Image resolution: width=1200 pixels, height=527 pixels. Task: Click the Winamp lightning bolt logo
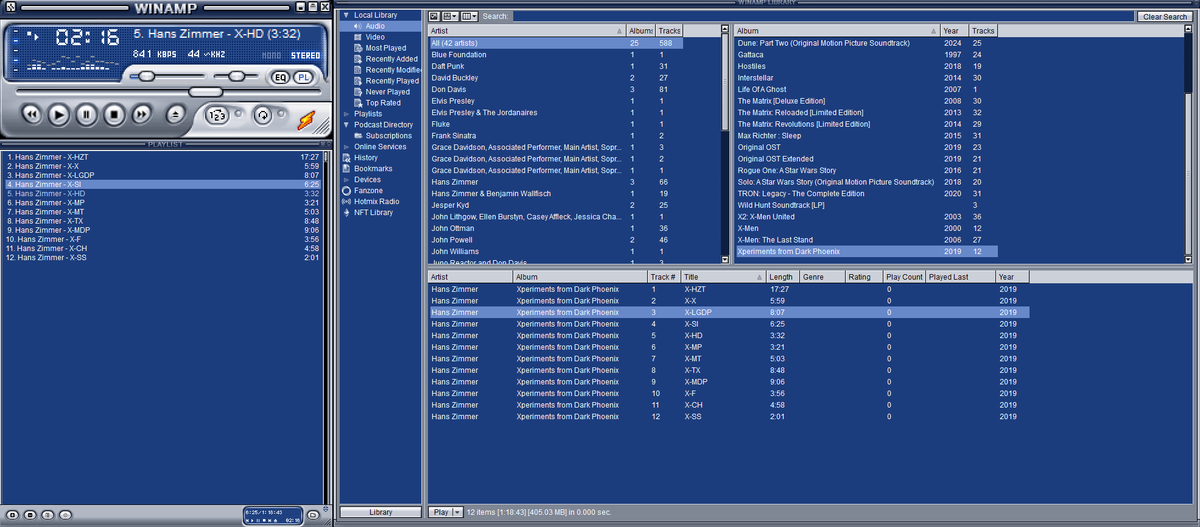click(306, 119)
